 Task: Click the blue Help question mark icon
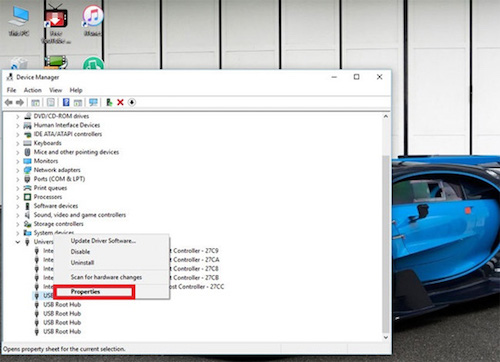(x=66, y=102)
